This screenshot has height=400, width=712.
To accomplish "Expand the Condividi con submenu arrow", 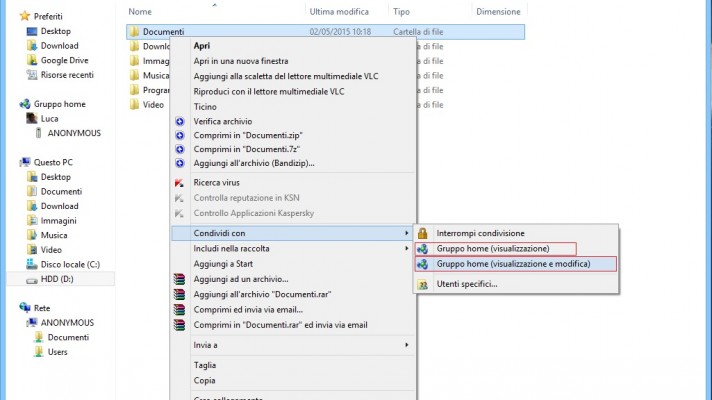I will [406, 233].
